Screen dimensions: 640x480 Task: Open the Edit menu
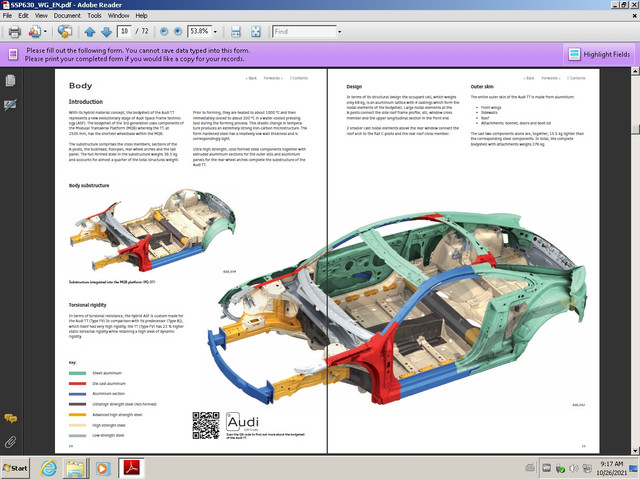23,16
